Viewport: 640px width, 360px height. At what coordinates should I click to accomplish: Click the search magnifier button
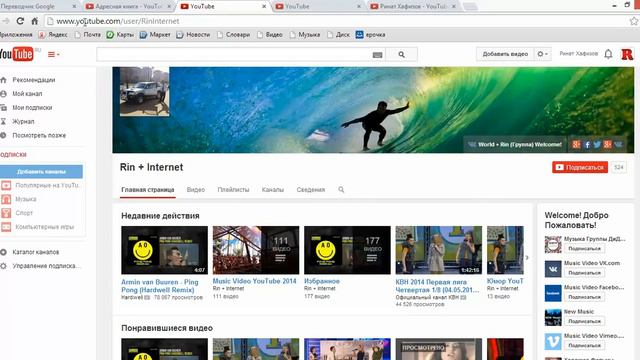(x=401, y=54)
